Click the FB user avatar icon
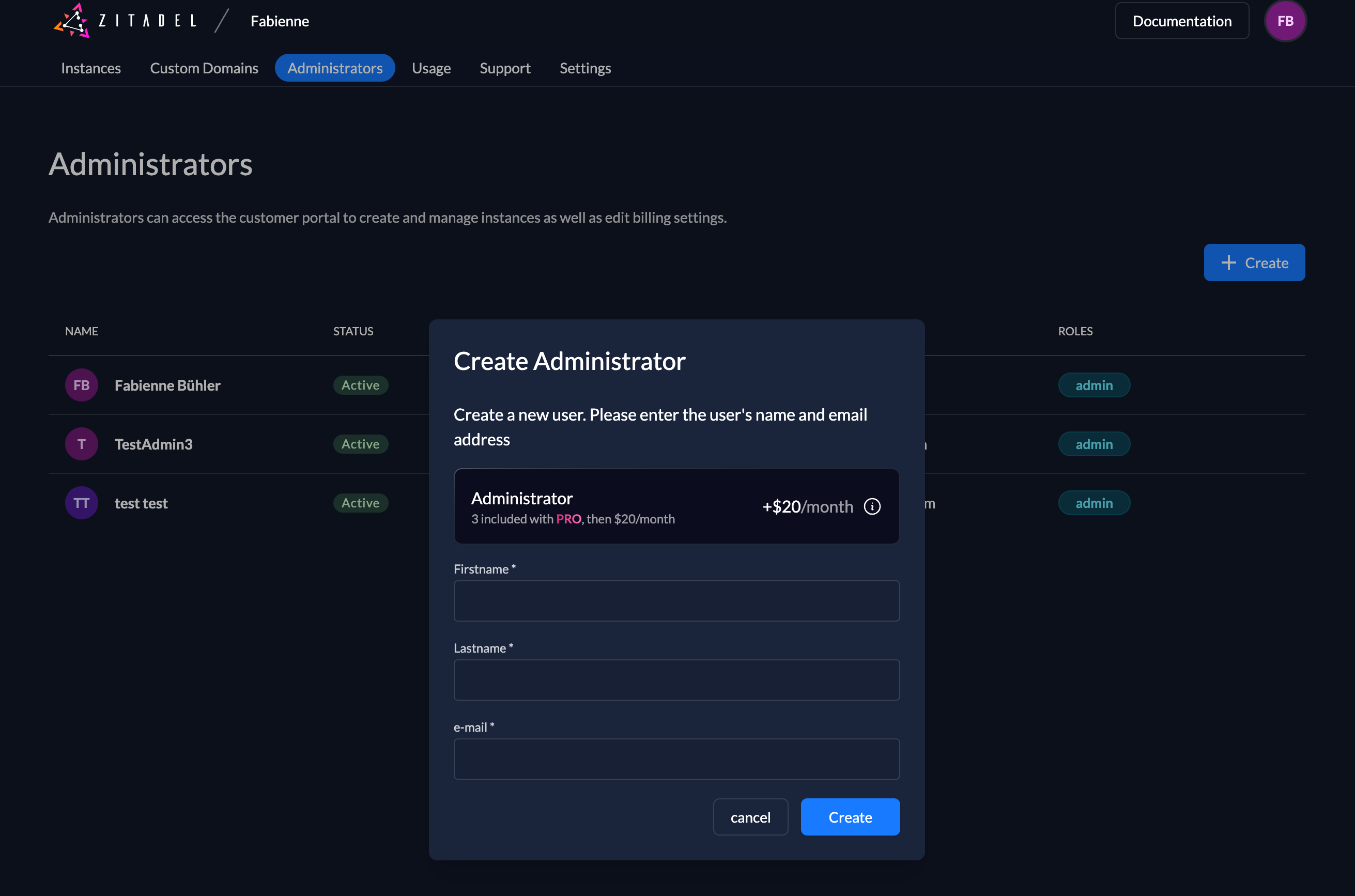Image resolution: width=1355 pixels, height=896 pixels. coord(1285,20)
